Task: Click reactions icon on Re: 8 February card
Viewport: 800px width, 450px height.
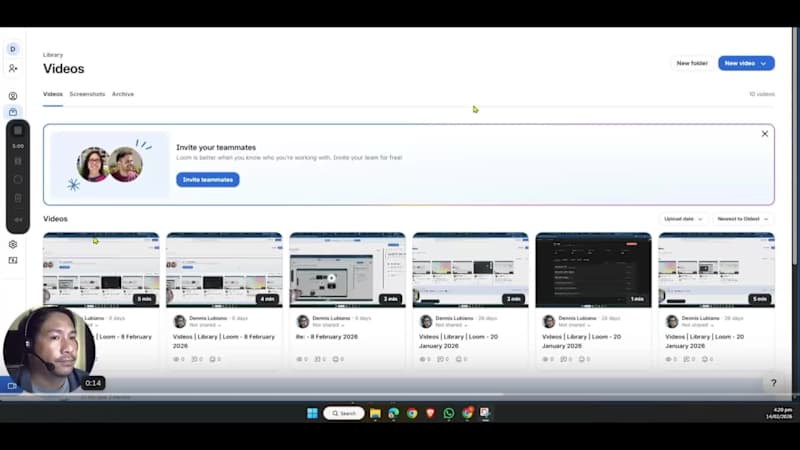Action: (338, 359)
